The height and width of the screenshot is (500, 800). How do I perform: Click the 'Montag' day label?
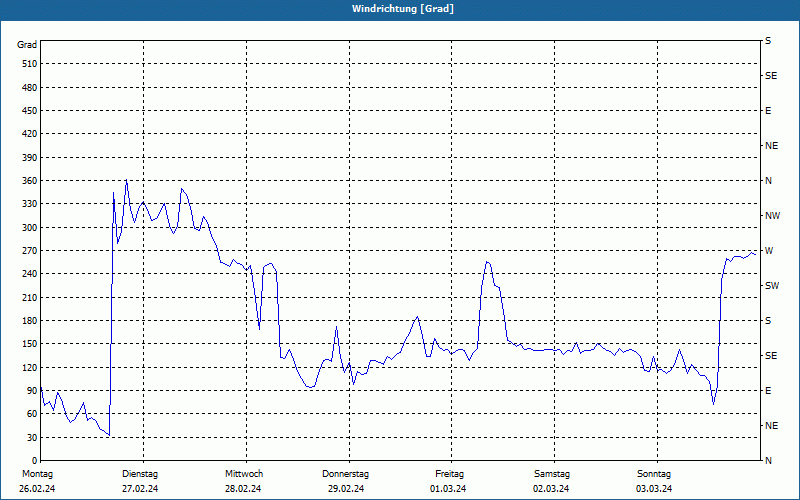(37, 474)
